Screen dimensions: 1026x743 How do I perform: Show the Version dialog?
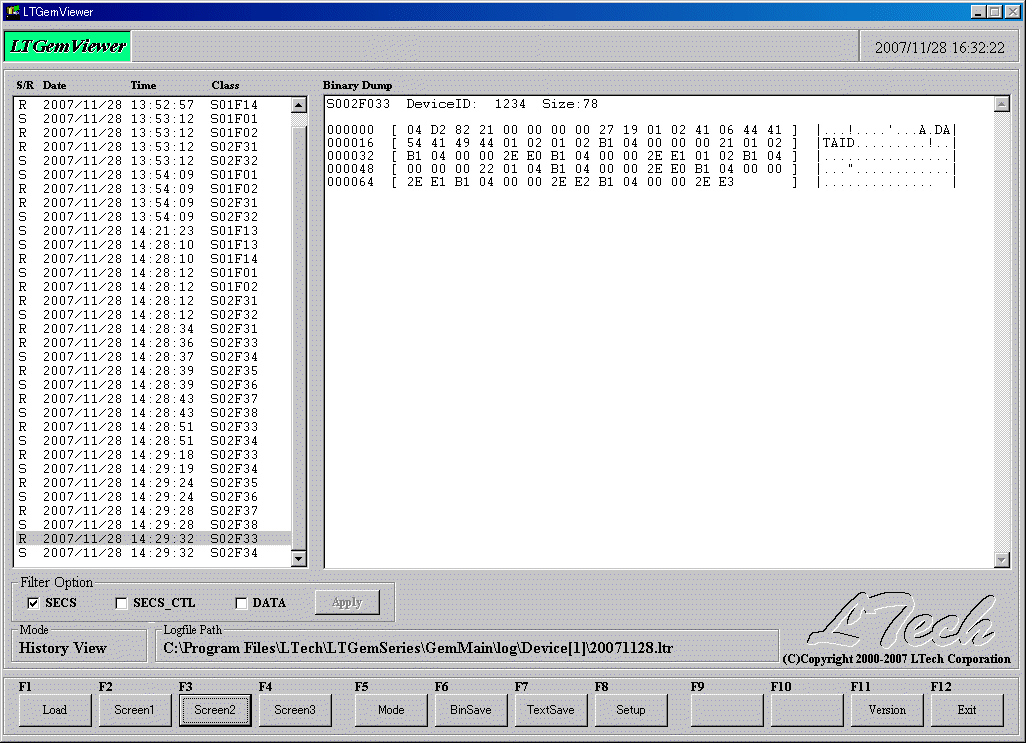coord(886,710)
